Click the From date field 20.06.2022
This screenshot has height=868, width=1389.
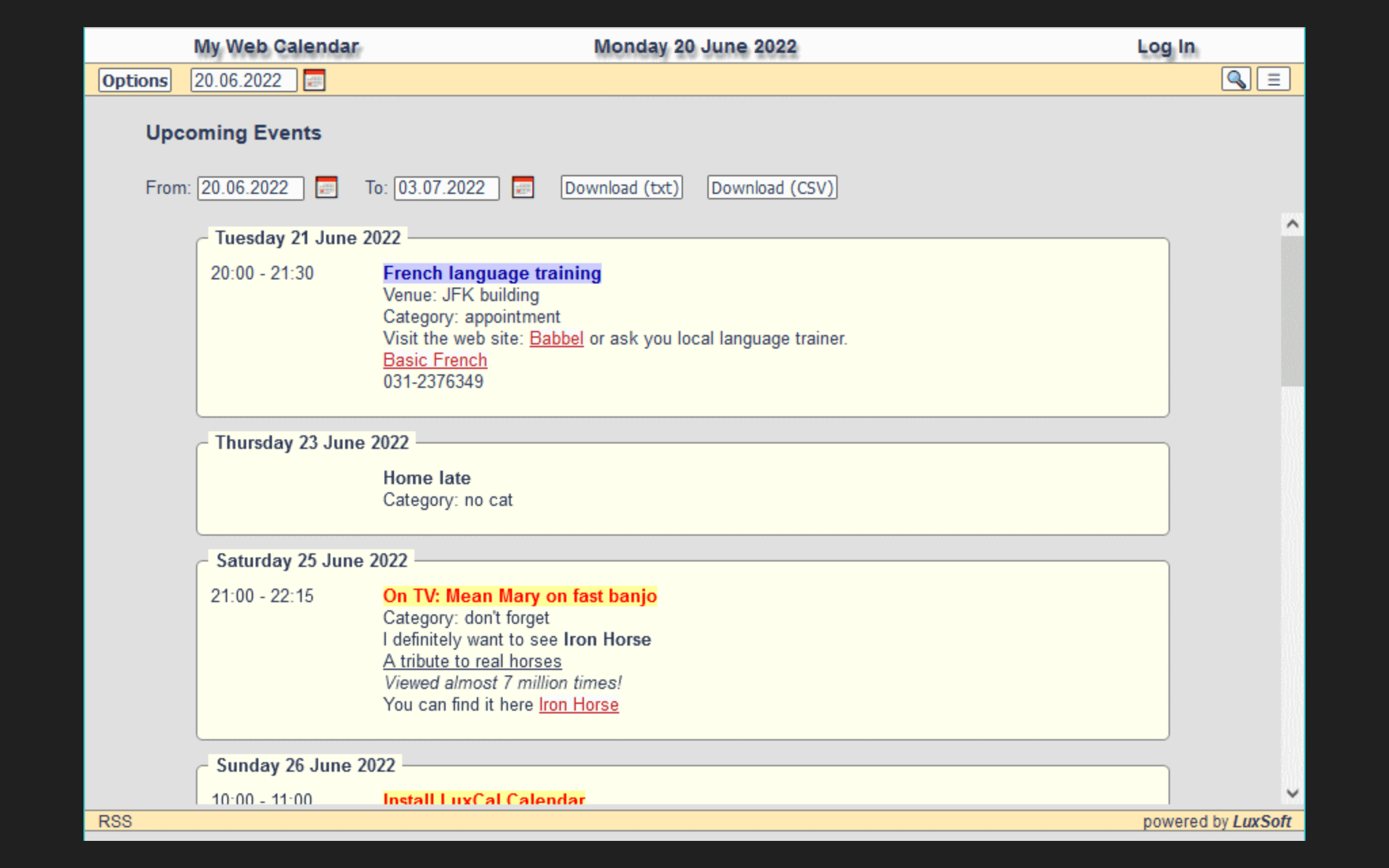coord(250,188)
